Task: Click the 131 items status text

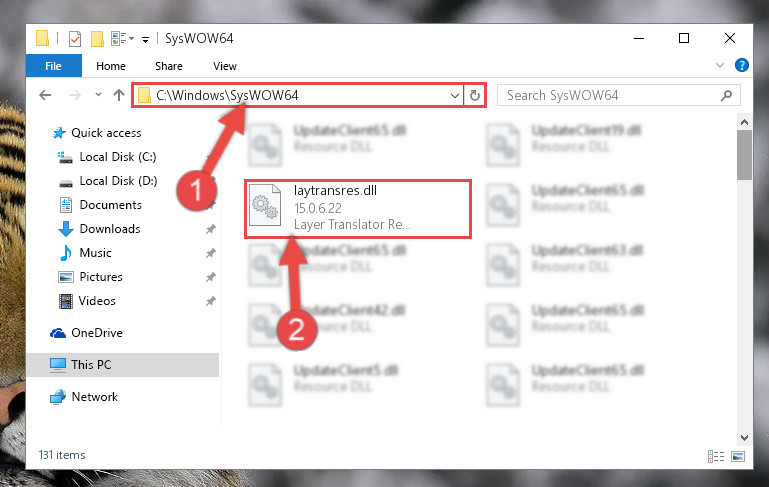Action: coord(62,455)
